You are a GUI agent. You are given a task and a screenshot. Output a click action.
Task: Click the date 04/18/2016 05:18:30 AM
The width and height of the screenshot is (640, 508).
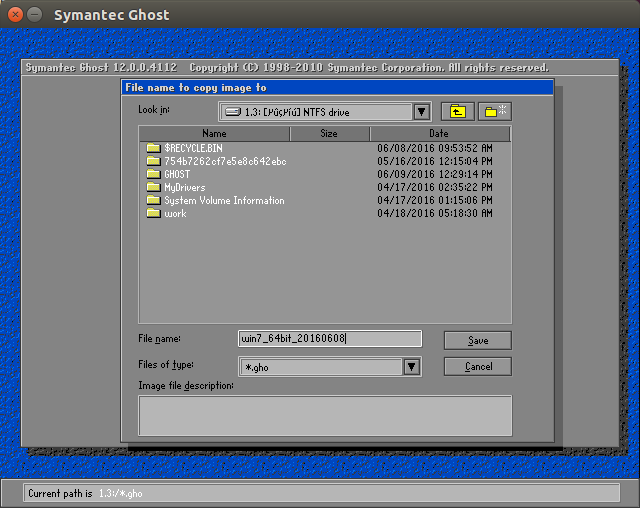435,213
